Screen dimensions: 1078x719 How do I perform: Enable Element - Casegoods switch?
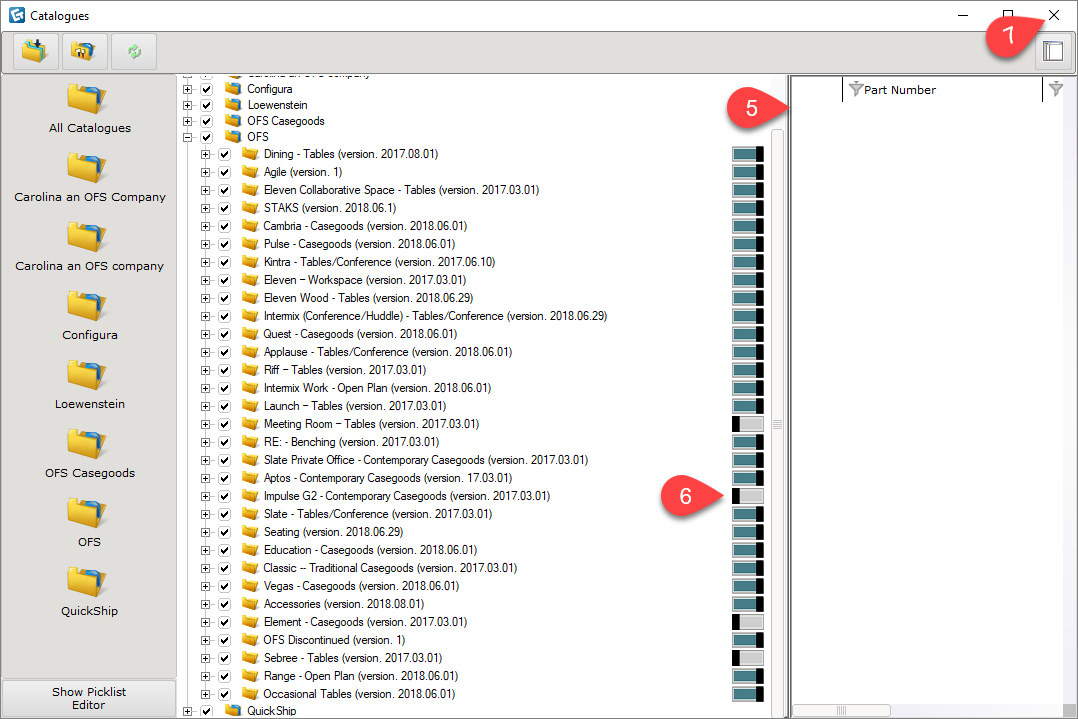[x=747, y=622]
